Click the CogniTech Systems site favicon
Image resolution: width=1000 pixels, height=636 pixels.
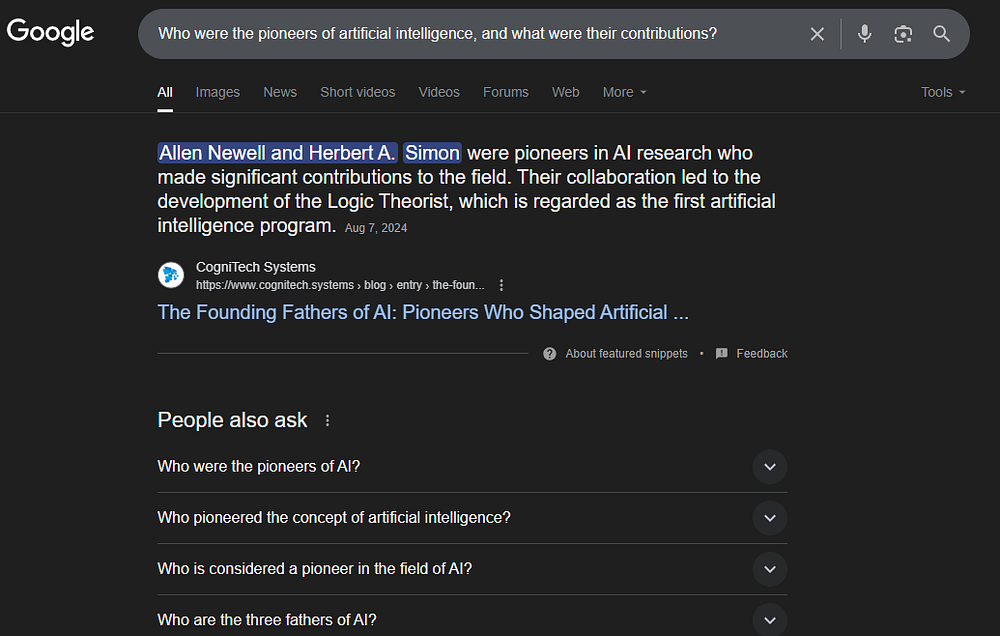coord(171,275)
